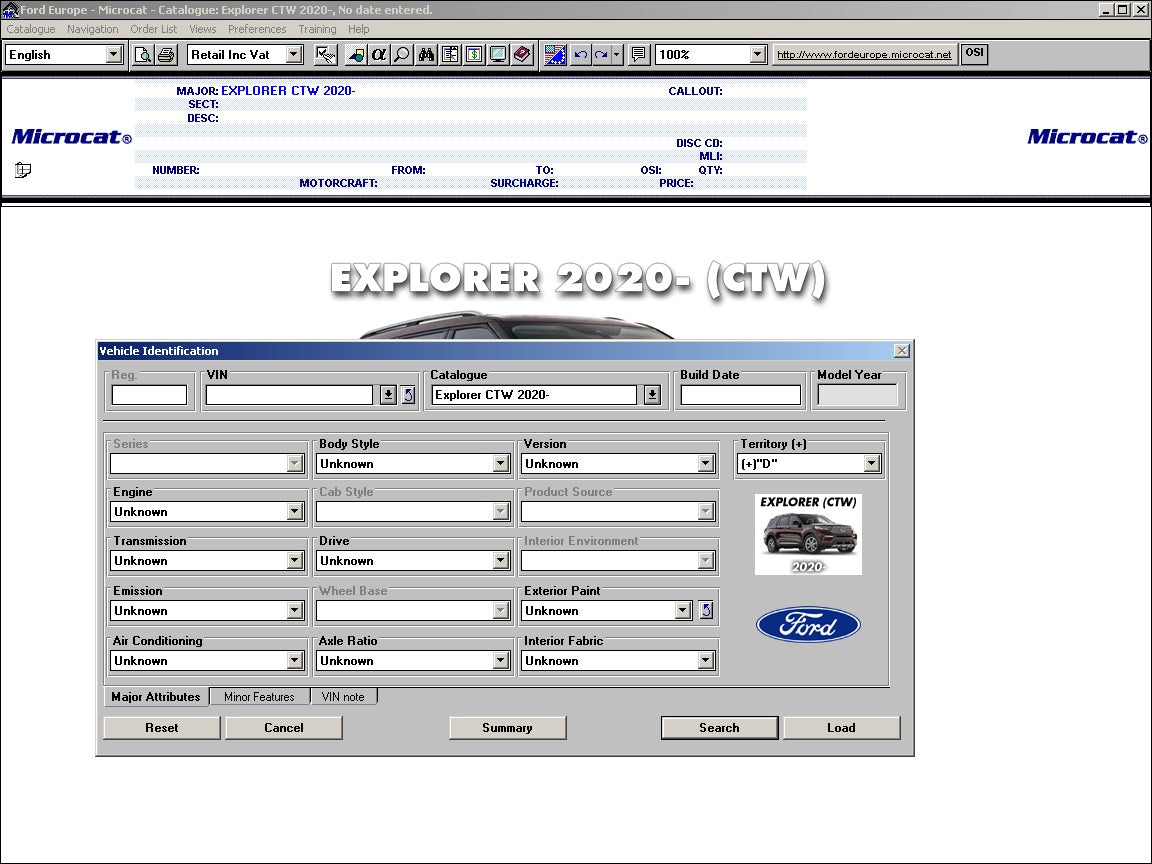The height and width of the screenshot is (864, 1152).
Task: Click the Explorer CTW vehicle thumbnail
Action: click(x=808, y=534)
